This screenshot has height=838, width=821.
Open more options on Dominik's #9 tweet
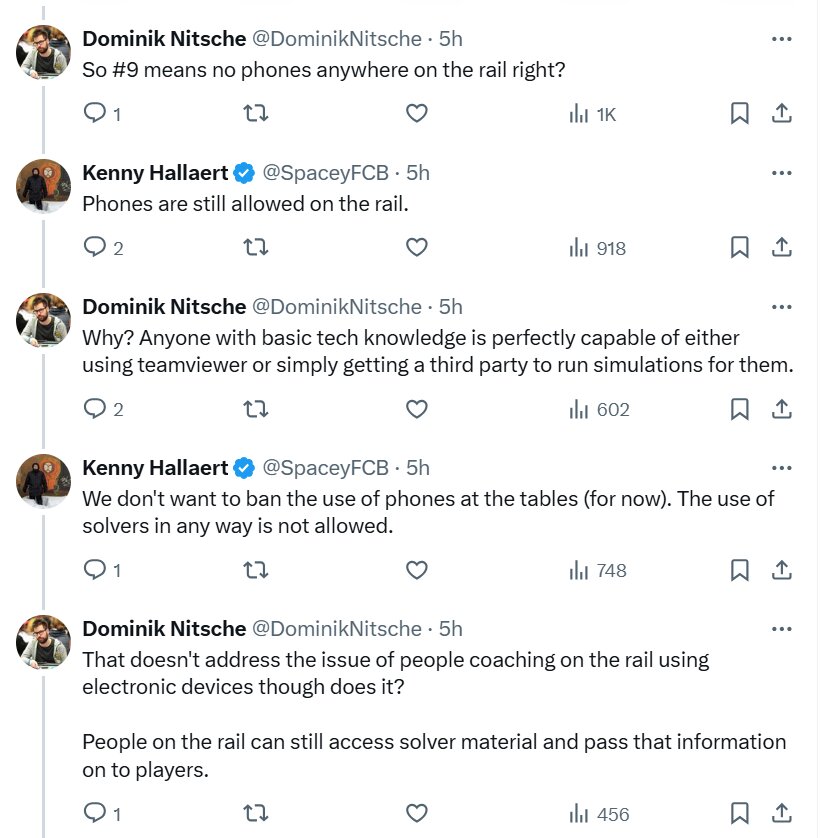[x=782, y=39]
